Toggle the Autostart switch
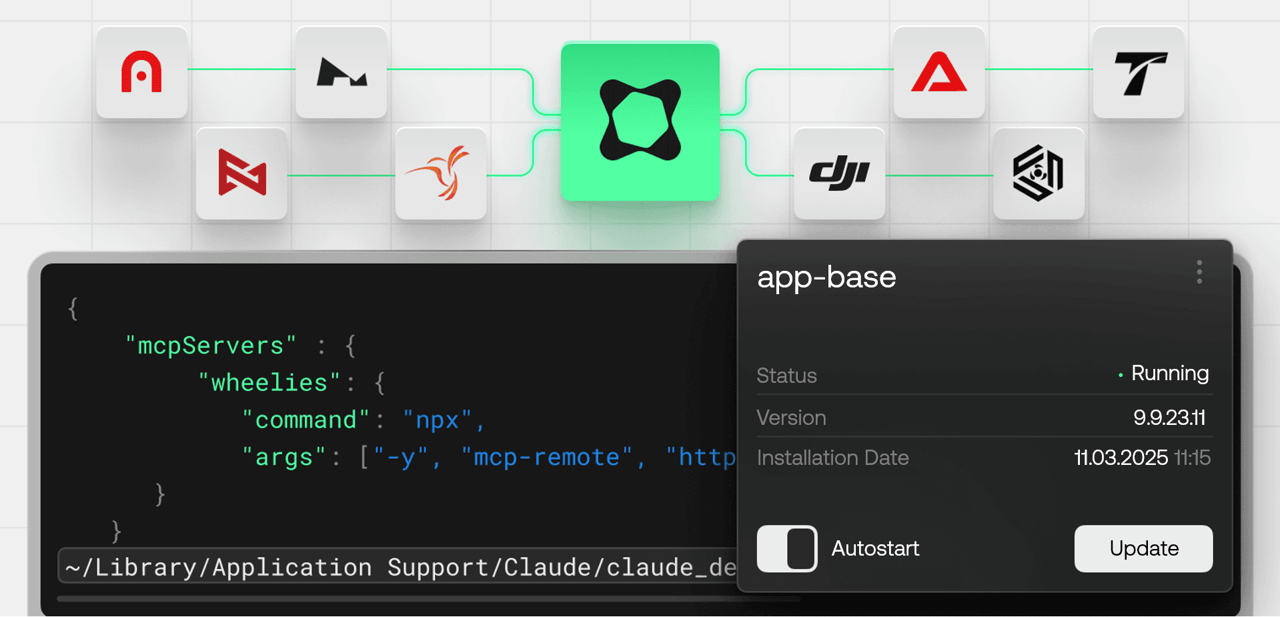1280x617 pixels. pyautogui.click(x=787, y=549)
